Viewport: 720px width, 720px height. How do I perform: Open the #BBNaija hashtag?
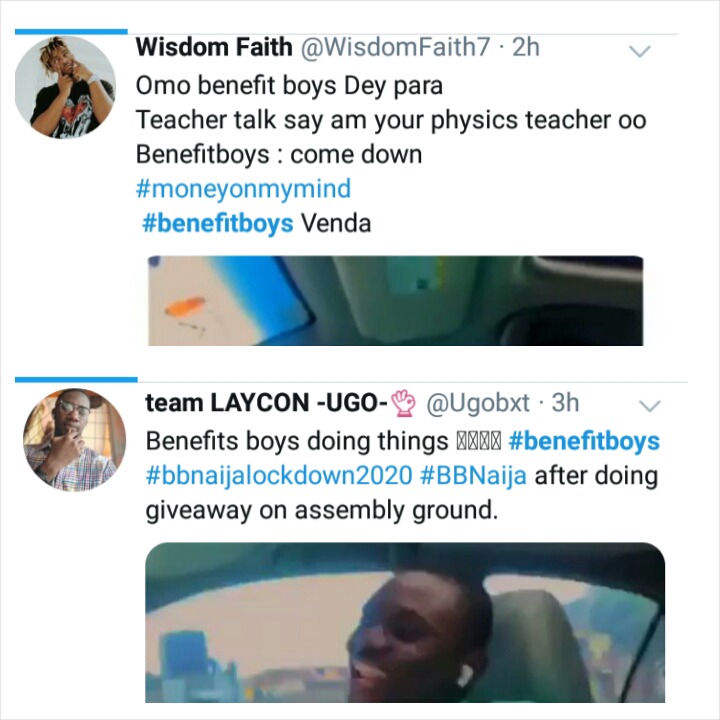point(473,475)
